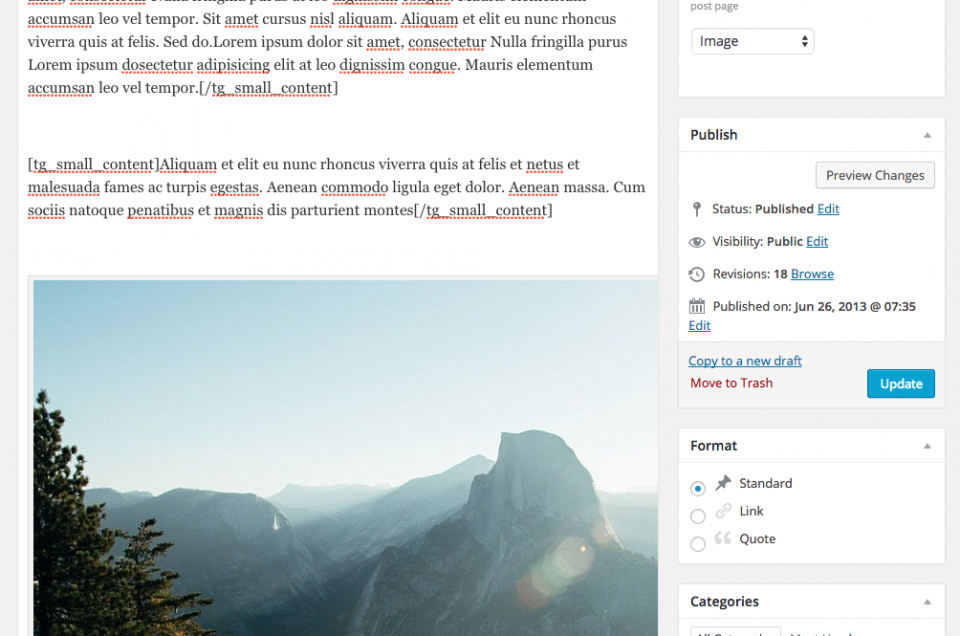Viewport: 960px width, 636px height.
Task: Select the mountain image in editor
Action: [345, 458]
